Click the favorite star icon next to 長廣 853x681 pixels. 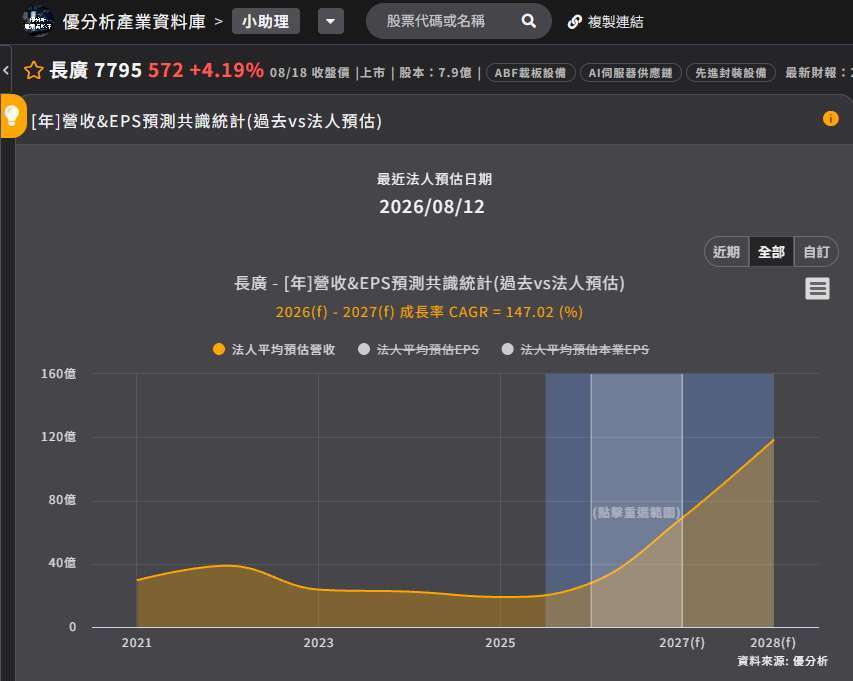pos(33,71)
